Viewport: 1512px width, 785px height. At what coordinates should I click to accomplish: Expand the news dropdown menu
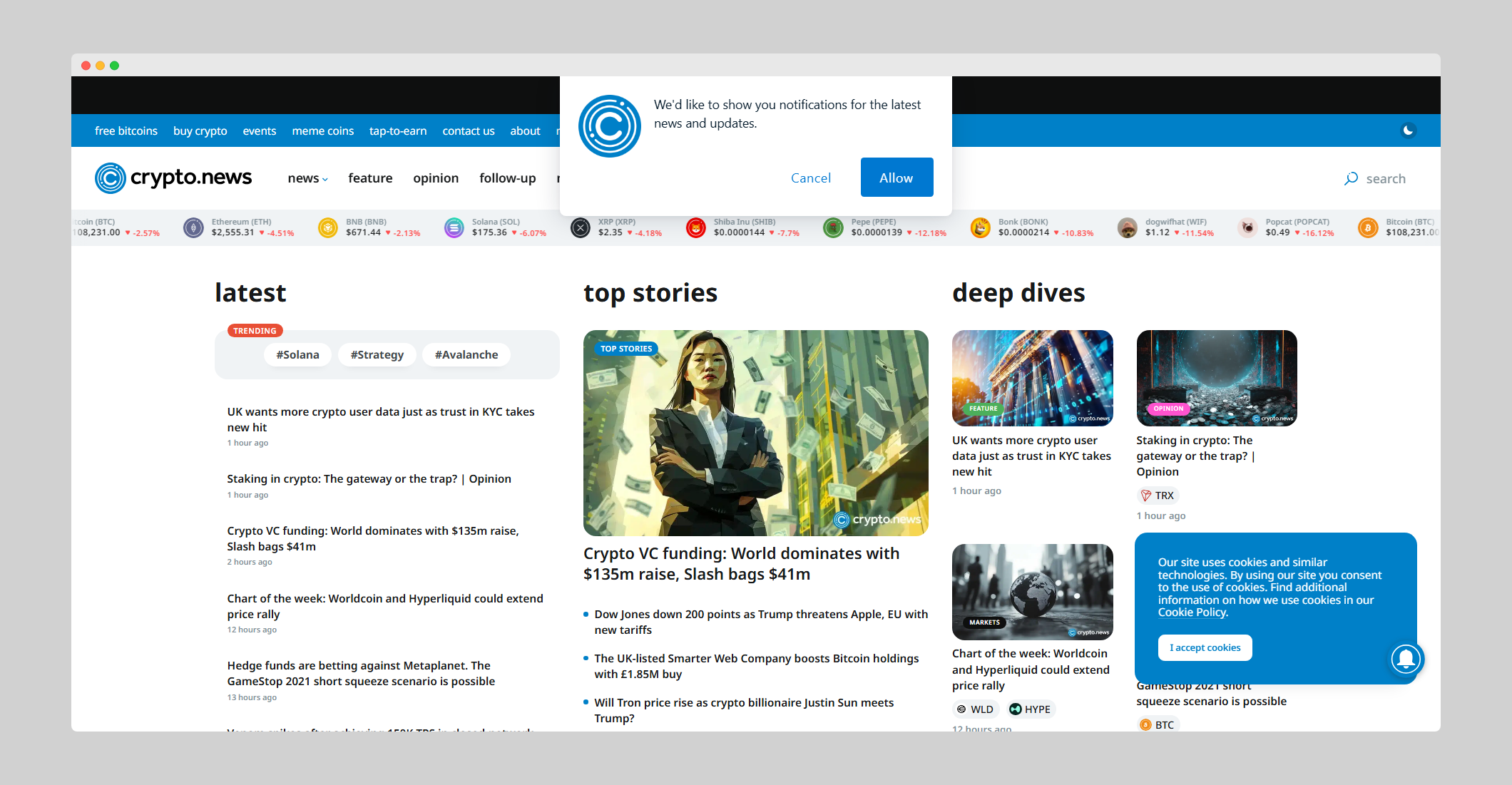[x=307, y=178]
